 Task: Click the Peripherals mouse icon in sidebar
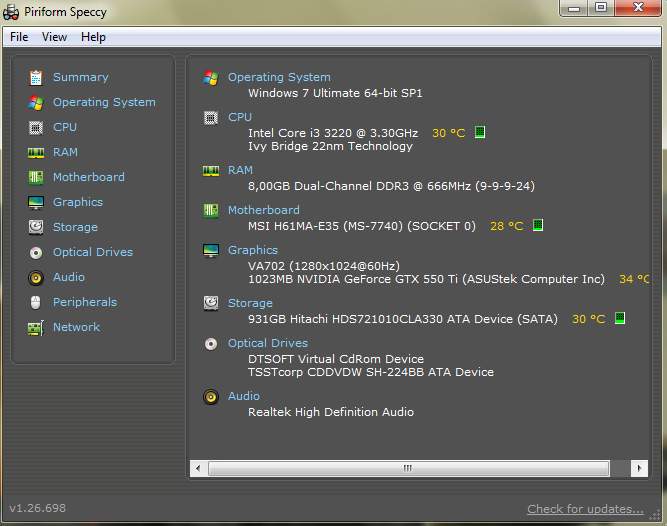[36, 302]
